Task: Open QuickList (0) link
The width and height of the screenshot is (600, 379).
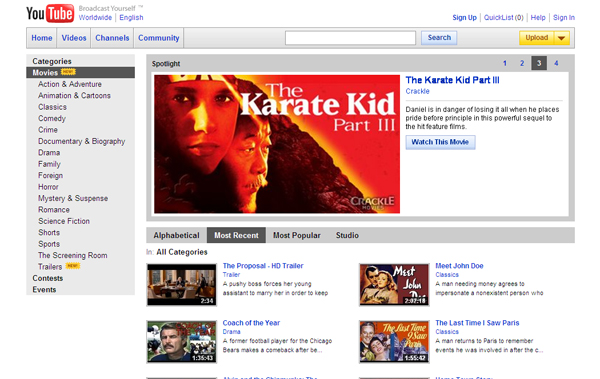Action: click(x=503, y=18)
